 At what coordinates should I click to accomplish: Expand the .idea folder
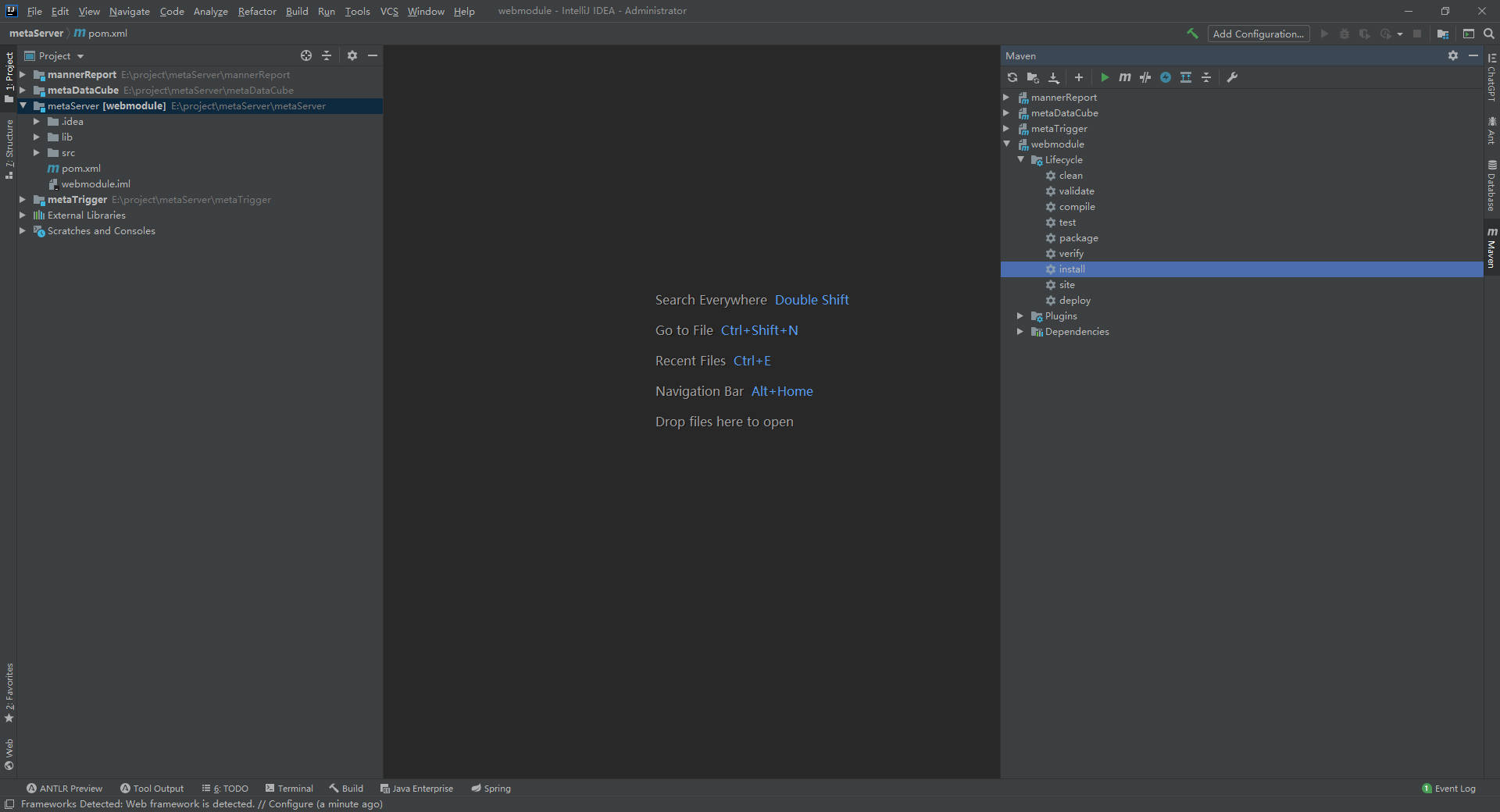coord(37,121)
